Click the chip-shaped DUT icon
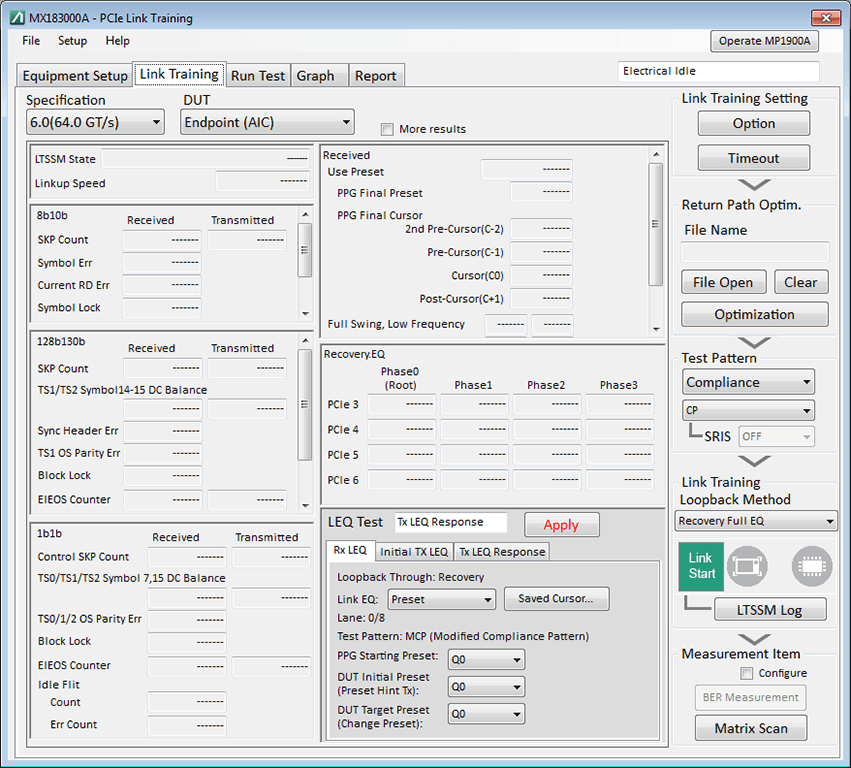 (811, 565)
